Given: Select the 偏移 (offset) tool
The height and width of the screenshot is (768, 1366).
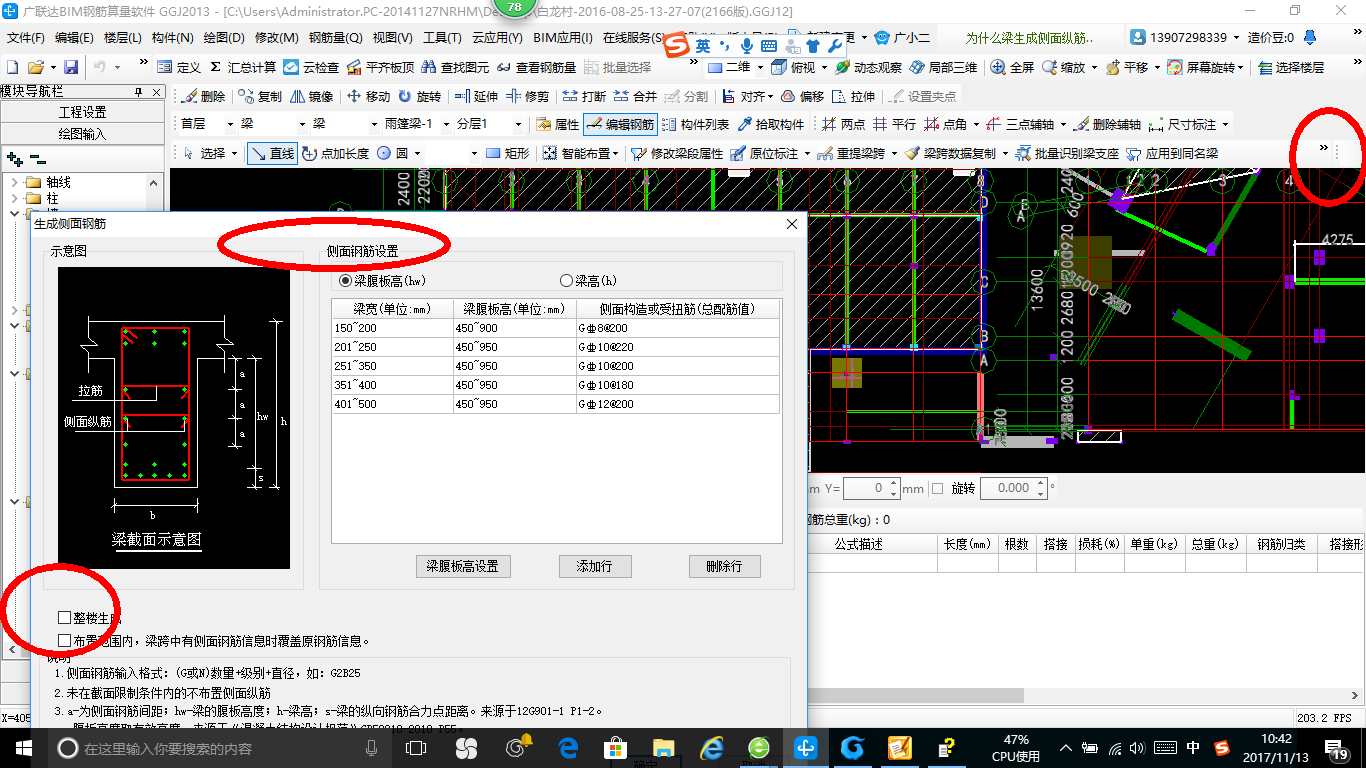Looking at the screenshot, I should [x=802, y=97].
